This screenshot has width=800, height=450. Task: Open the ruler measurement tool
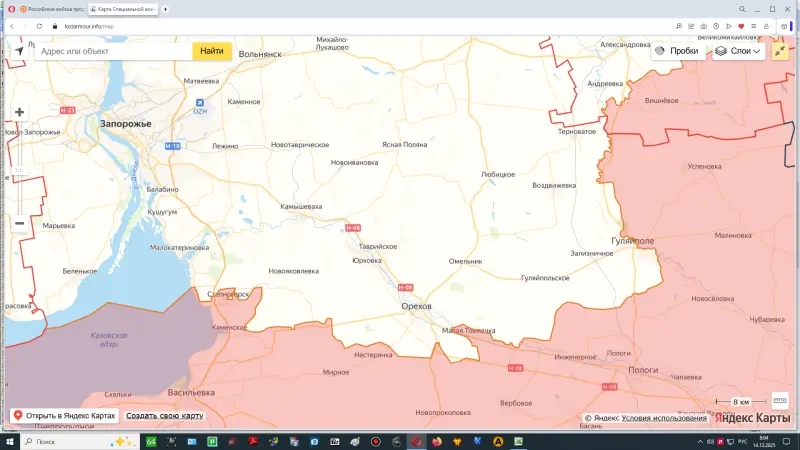pyautogui.click(x=781, y=400)
